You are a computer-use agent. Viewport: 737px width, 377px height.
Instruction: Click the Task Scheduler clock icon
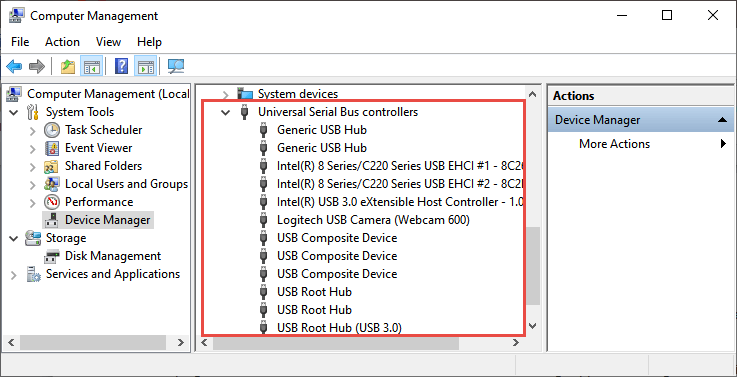[52, 130]
